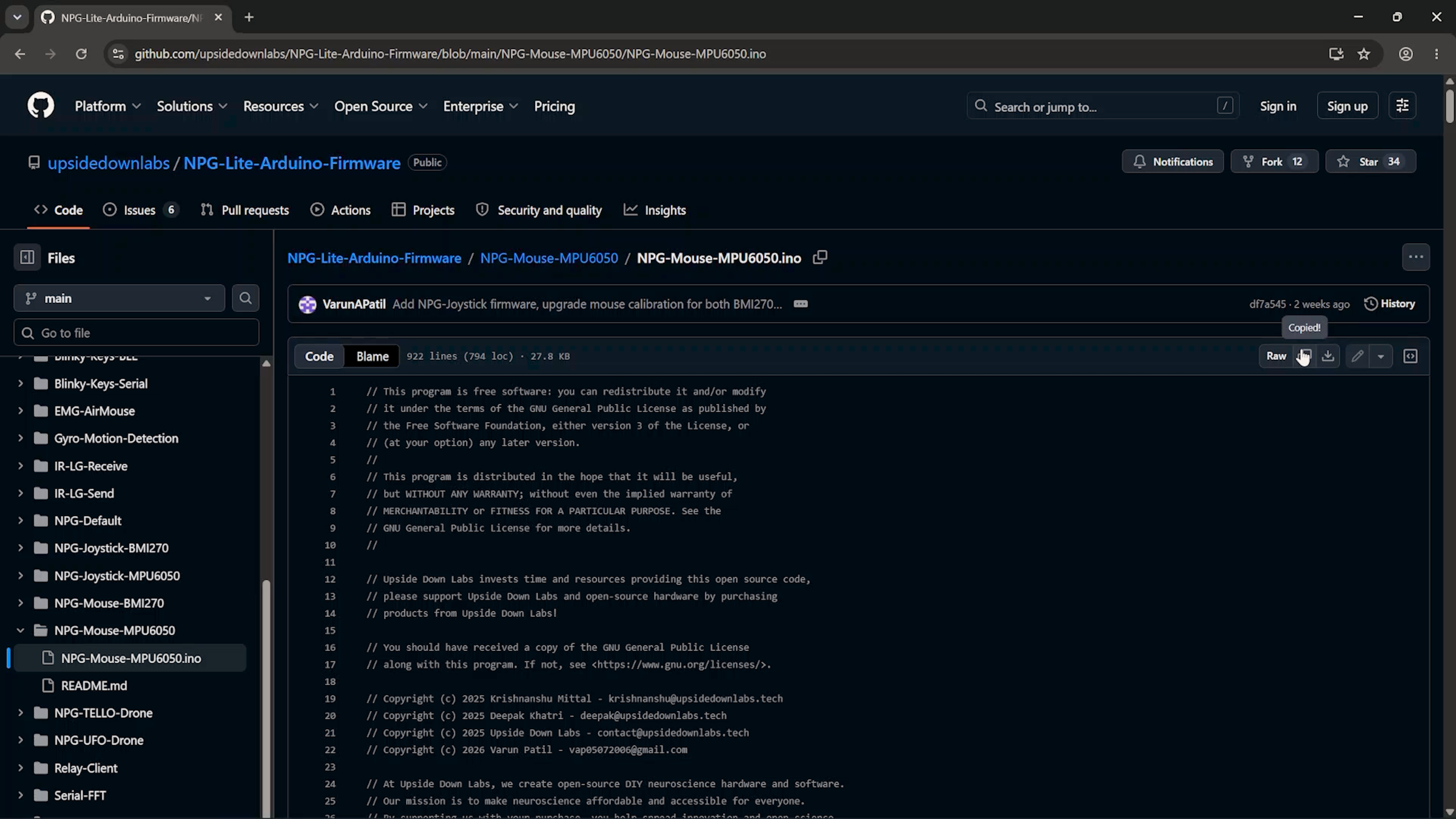1456x819 pixels.
Task: View site information icon beside the URL
Action: click(118, 54)
